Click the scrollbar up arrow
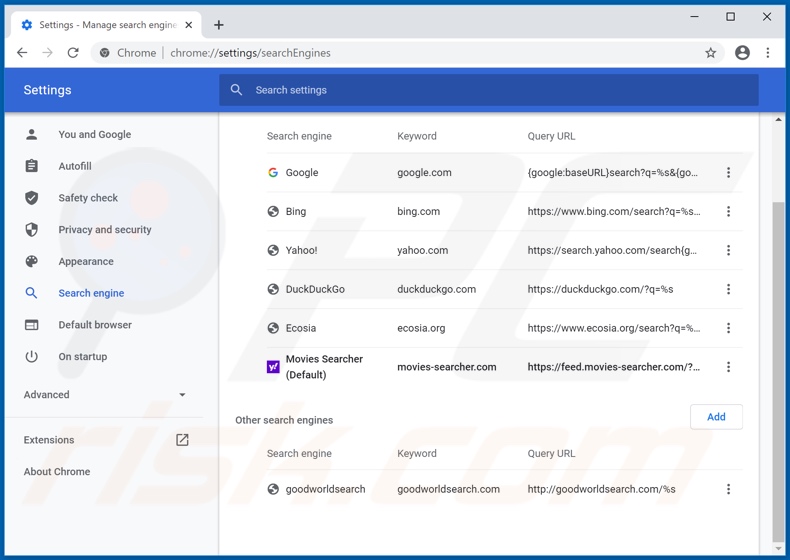 (778, 119)
